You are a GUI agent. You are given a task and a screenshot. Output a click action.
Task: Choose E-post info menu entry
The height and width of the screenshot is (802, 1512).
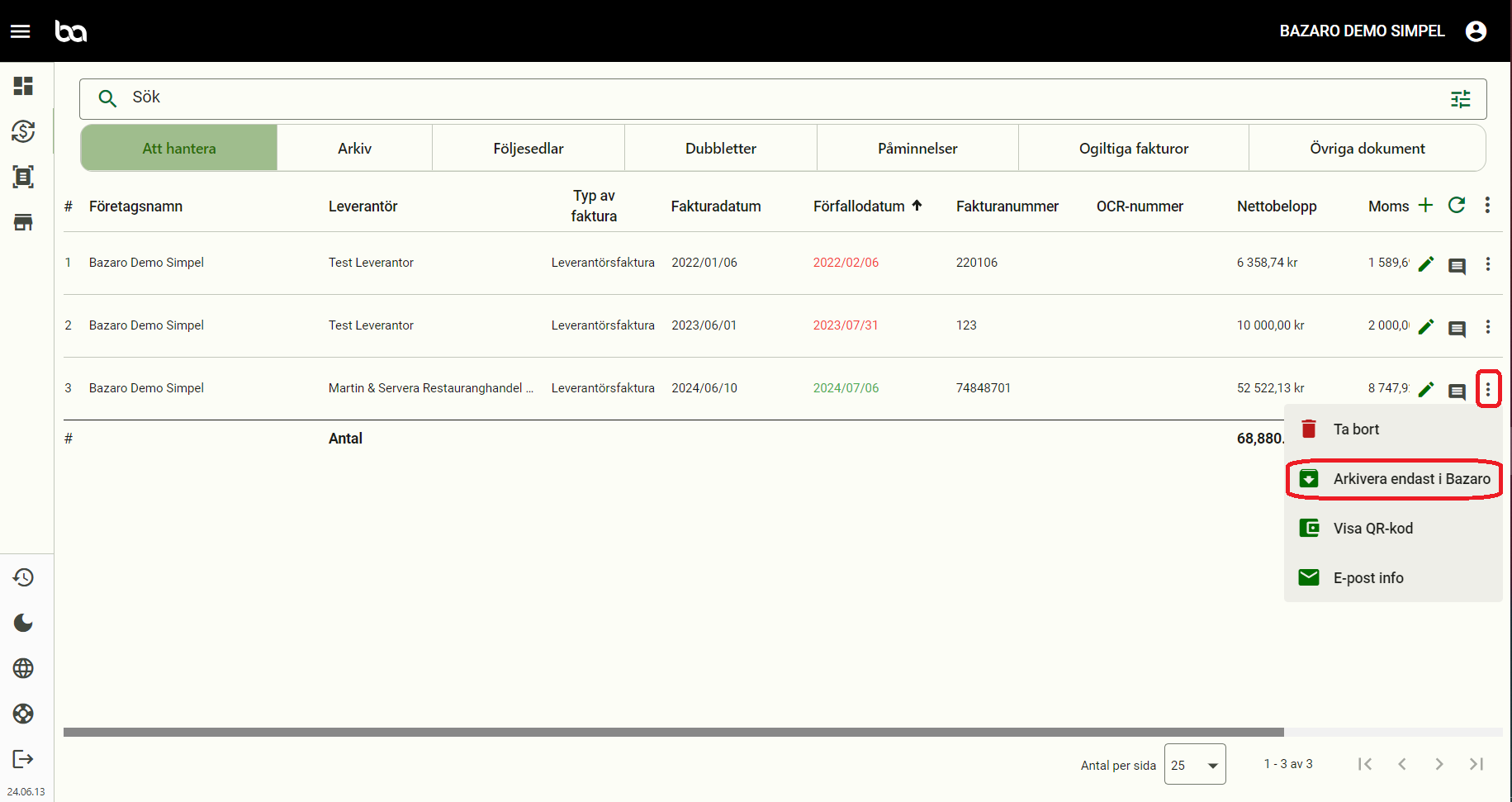pyautogui.click(x=1393, y=578)
